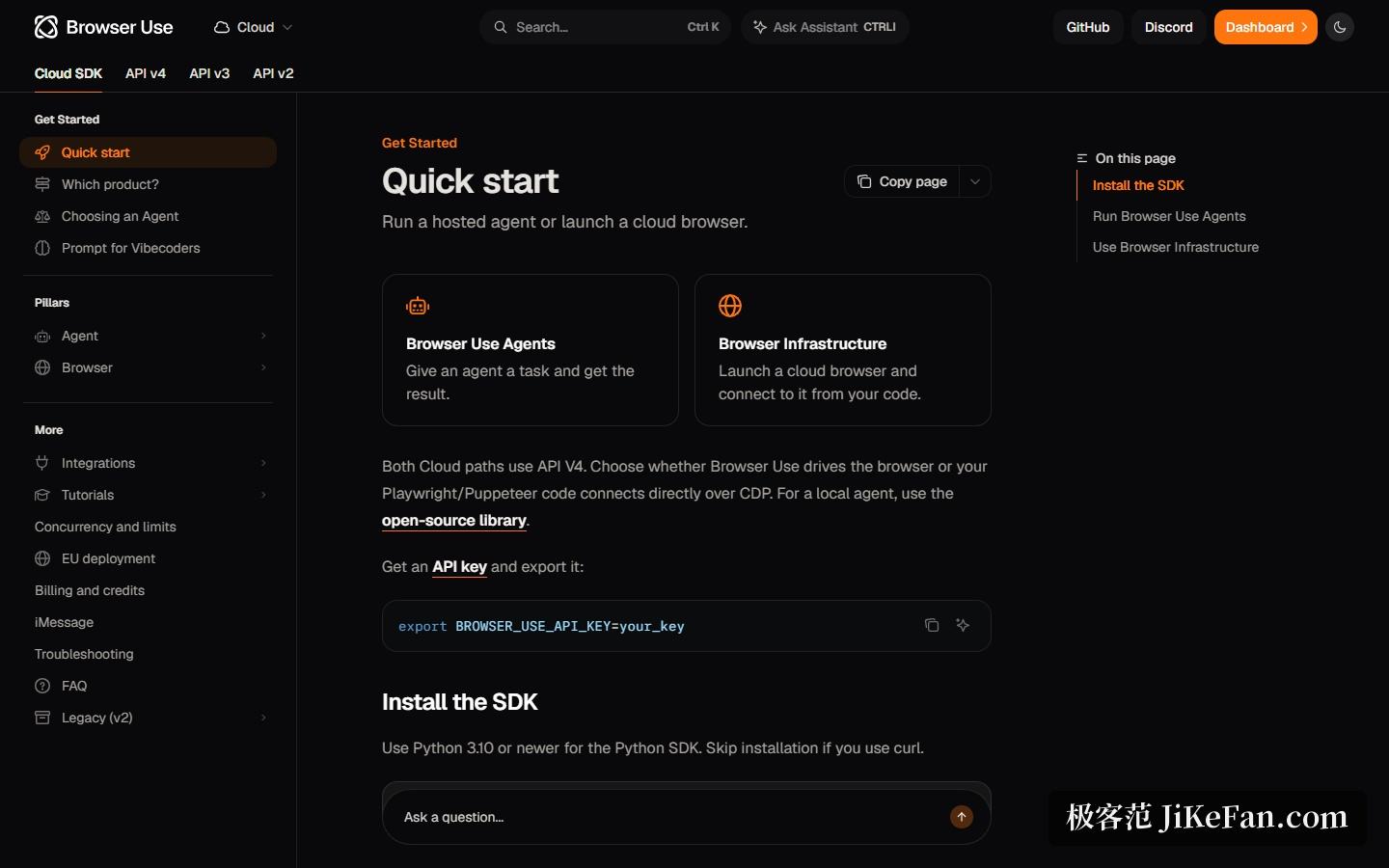Open the Discord link

point(1169,27)
